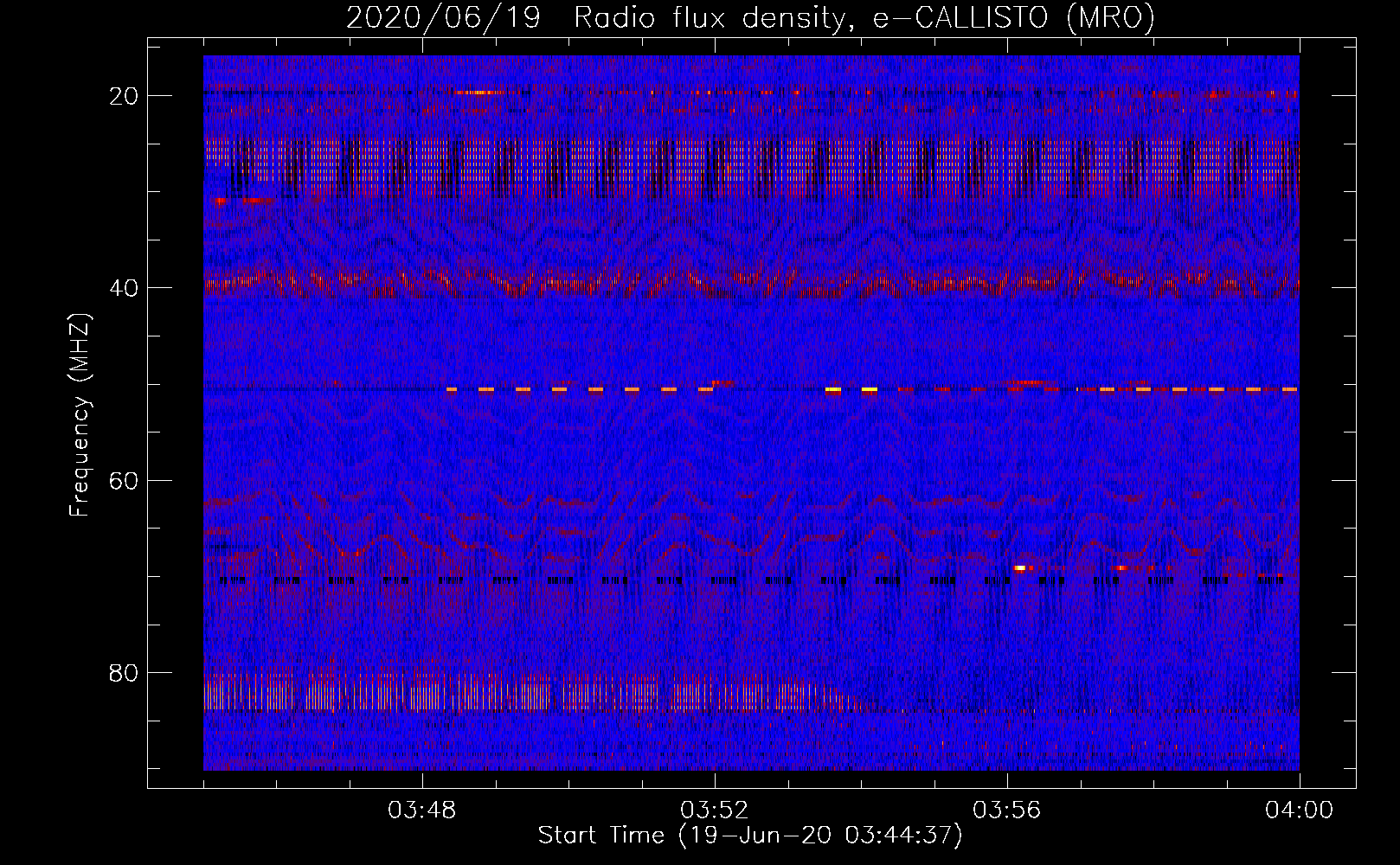Click the plot title mentioning e-CALLISTO (MRO)
This screenshot has width=1400, height=865.
750,17
